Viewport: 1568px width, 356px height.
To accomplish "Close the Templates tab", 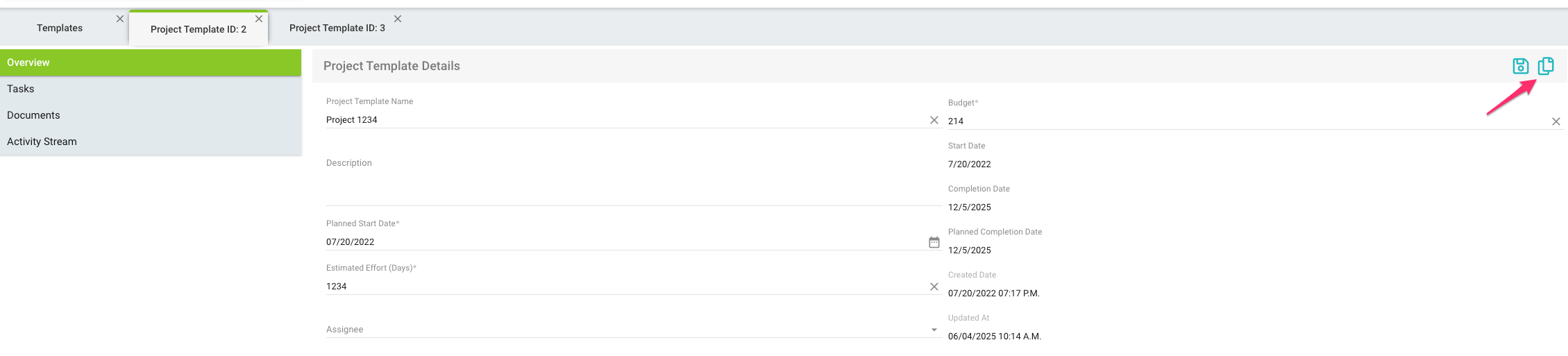I will (x=120, y=19).
